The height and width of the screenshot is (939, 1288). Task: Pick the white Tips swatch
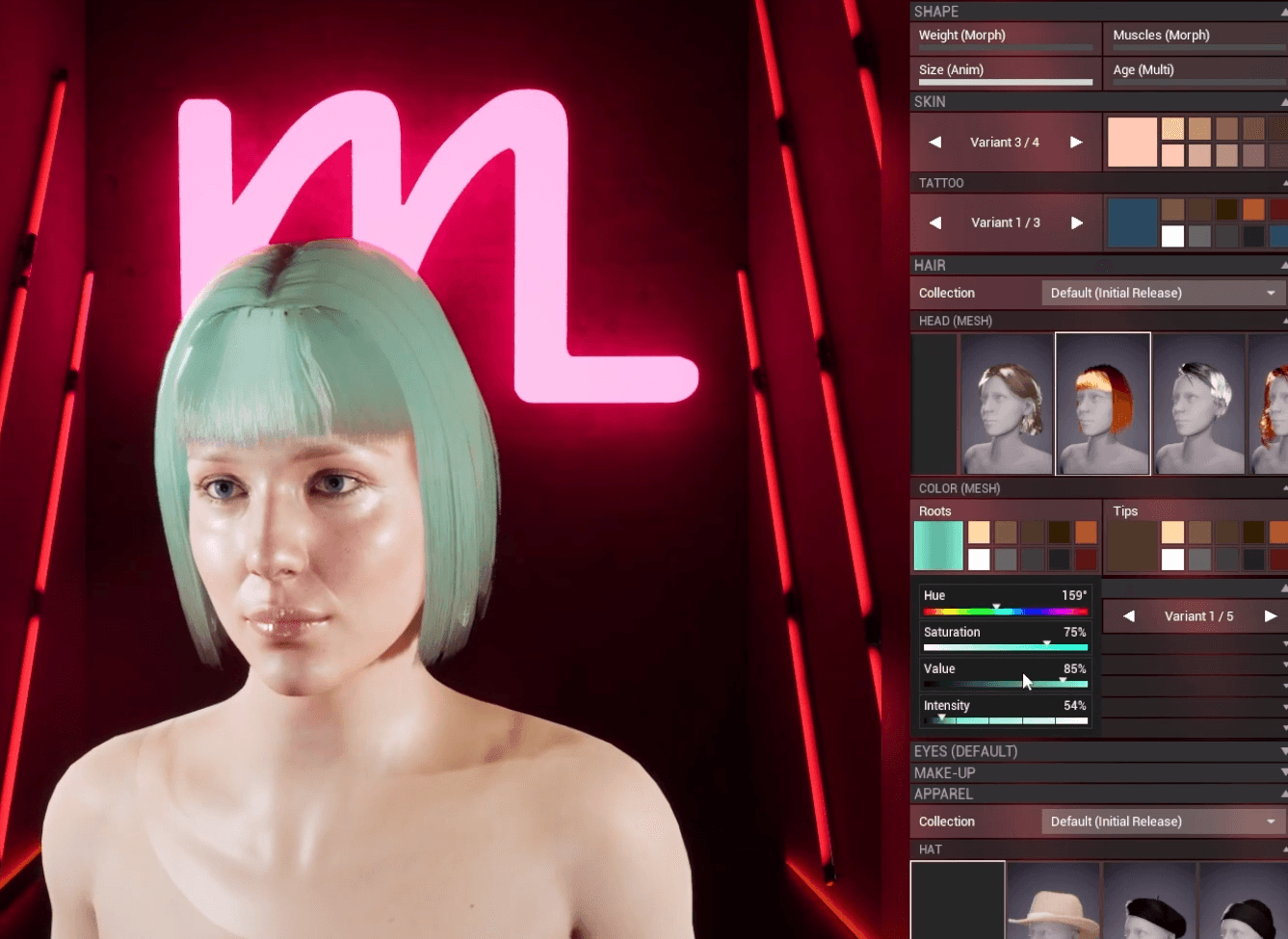point(1172,560)
